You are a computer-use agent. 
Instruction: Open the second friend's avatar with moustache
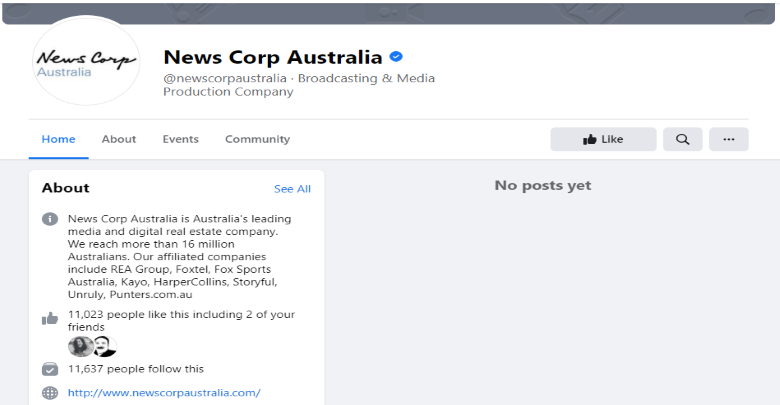tap(105, 346)
